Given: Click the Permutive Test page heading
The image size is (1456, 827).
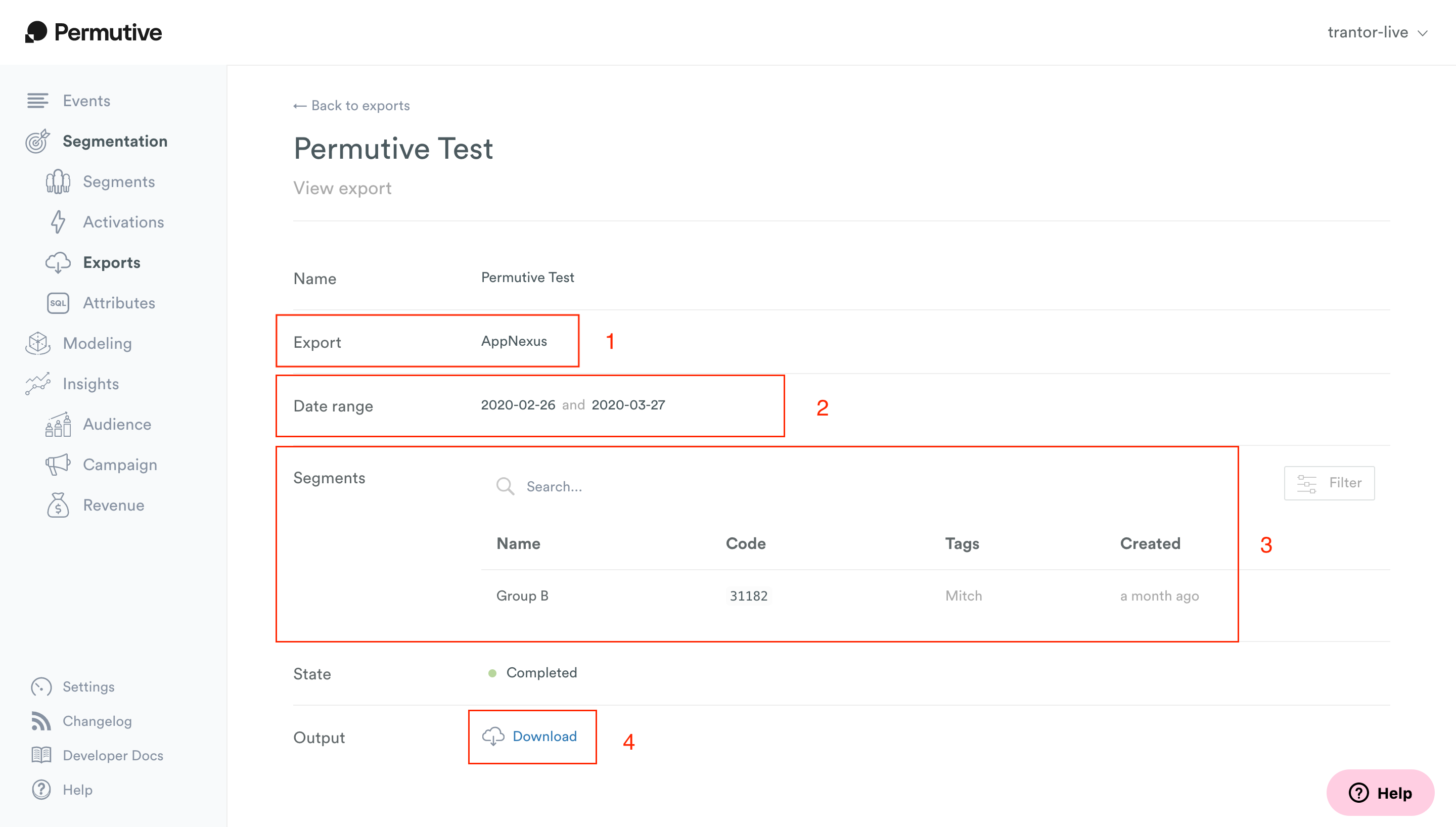Looking at the screenshot, I should click(x=393, y=149).
